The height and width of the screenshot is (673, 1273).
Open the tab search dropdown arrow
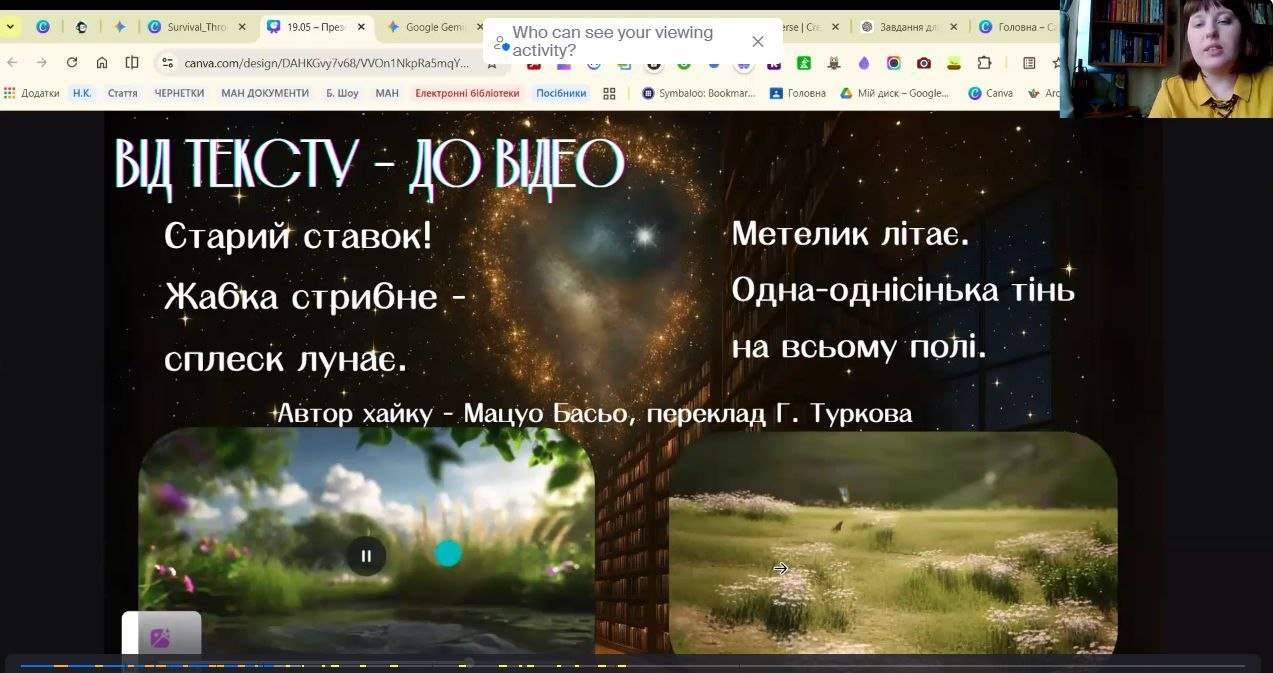click(10, 27)
